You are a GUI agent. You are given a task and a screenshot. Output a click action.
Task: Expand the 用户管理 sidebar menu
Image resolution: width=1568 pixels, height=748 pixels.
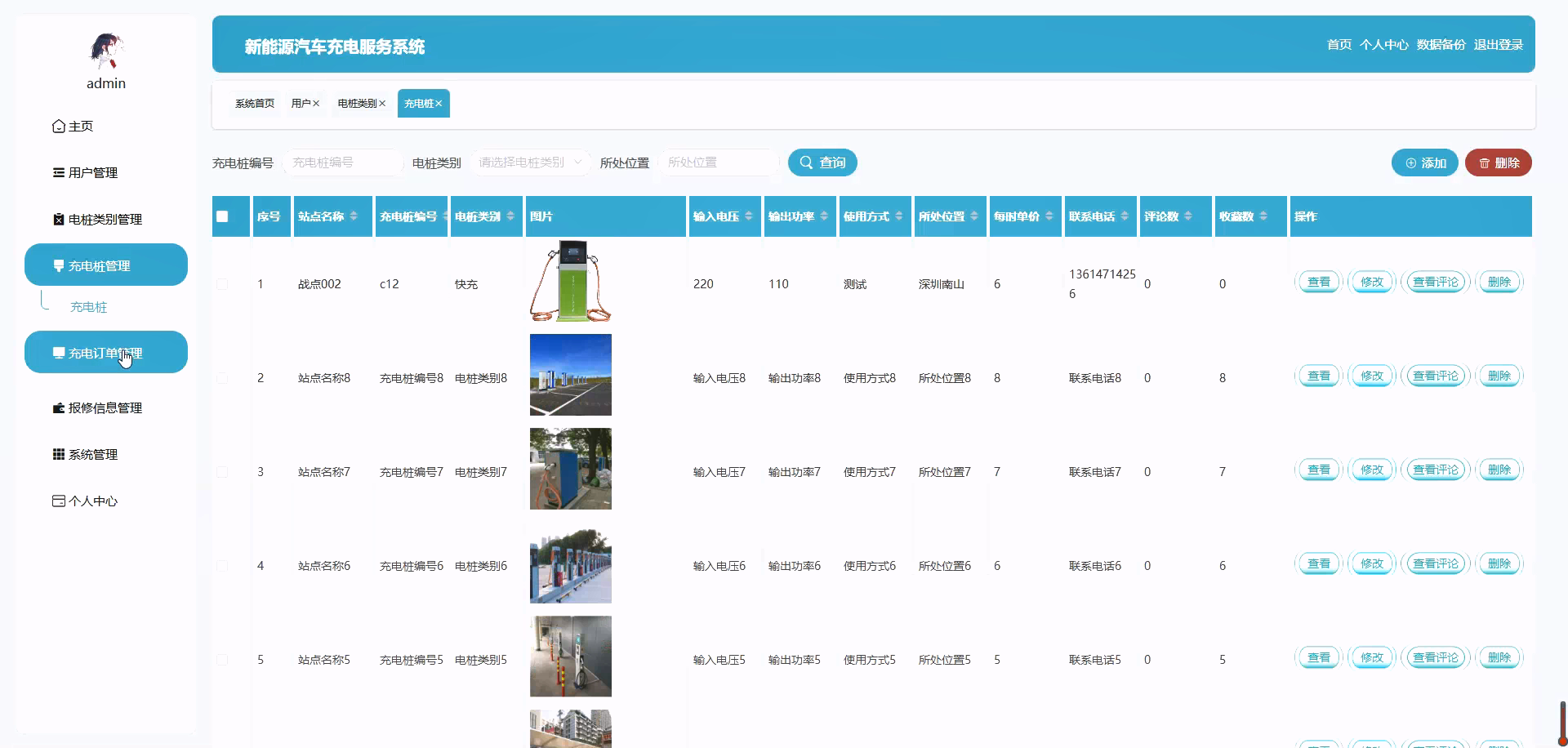pyautogui.click(x=106, y=173)
